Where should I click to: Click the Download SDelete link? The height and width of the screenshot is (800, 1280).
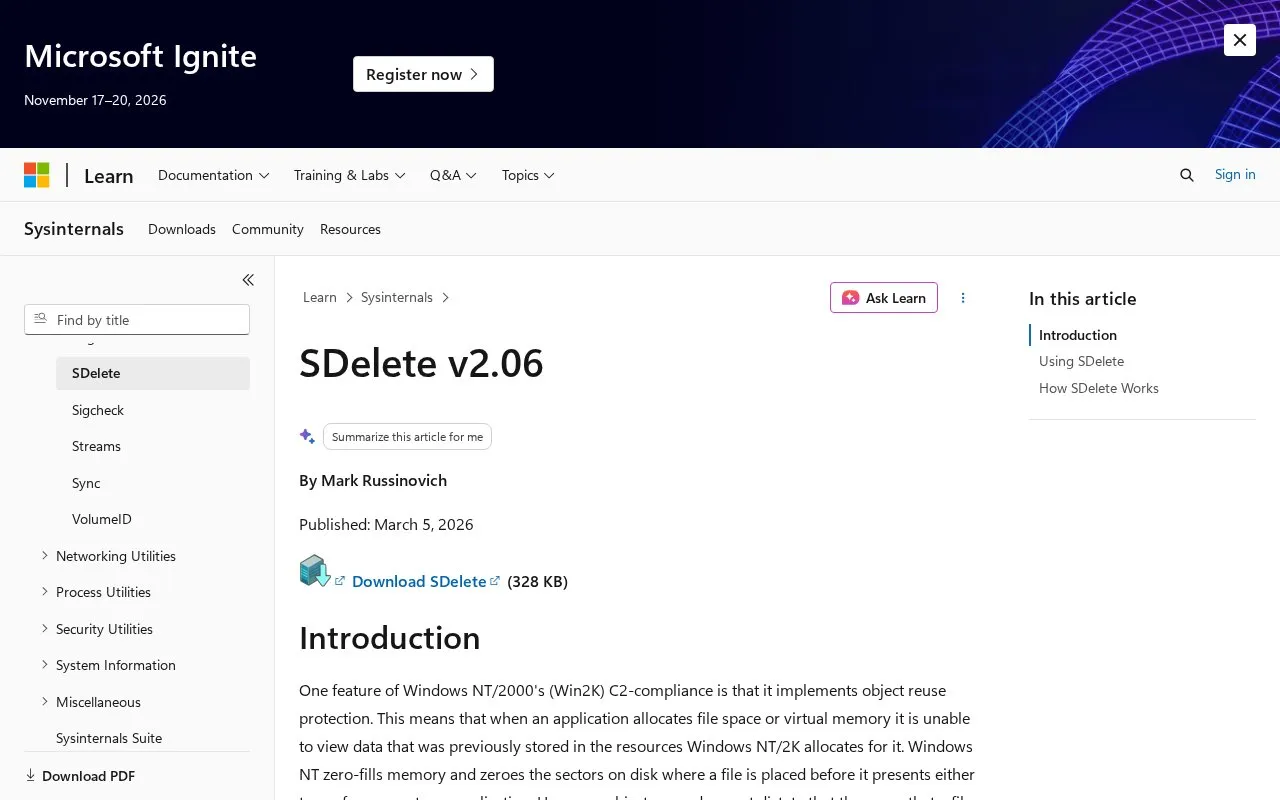coord(419,581)
